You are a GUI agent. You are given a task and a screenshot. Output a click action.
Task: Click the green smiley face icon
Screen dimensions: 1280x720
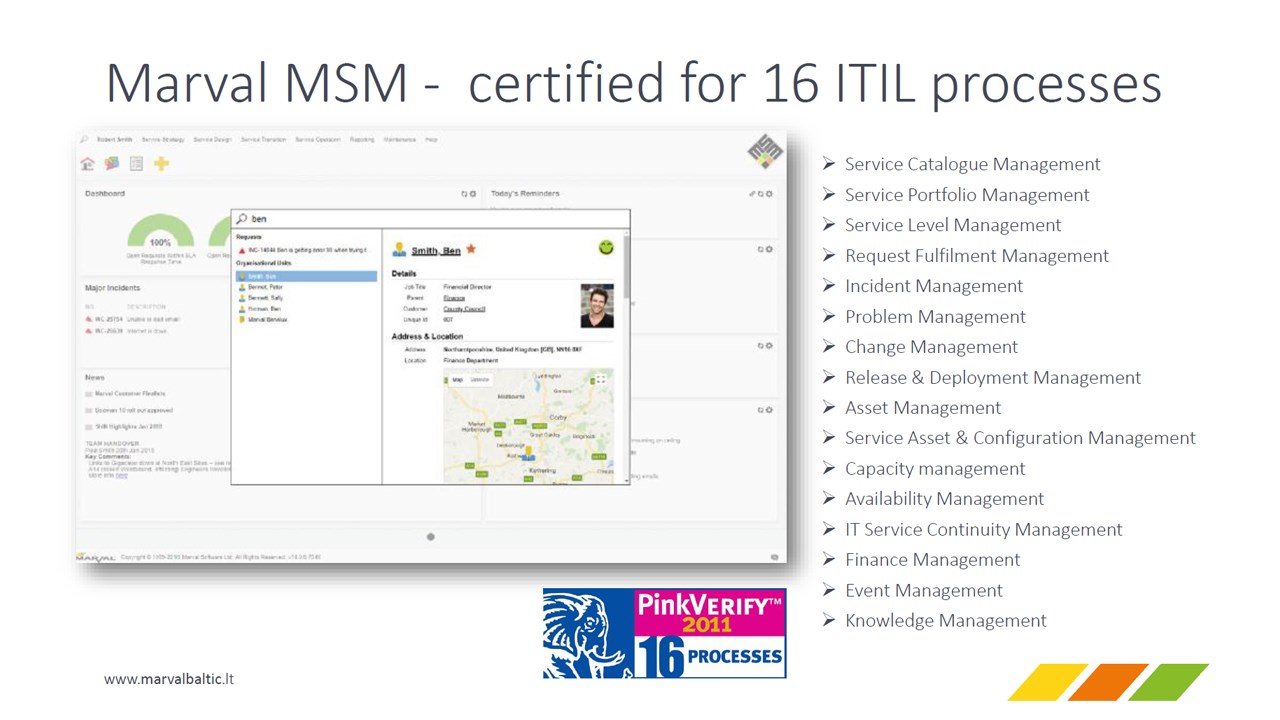tap(606, 247)
